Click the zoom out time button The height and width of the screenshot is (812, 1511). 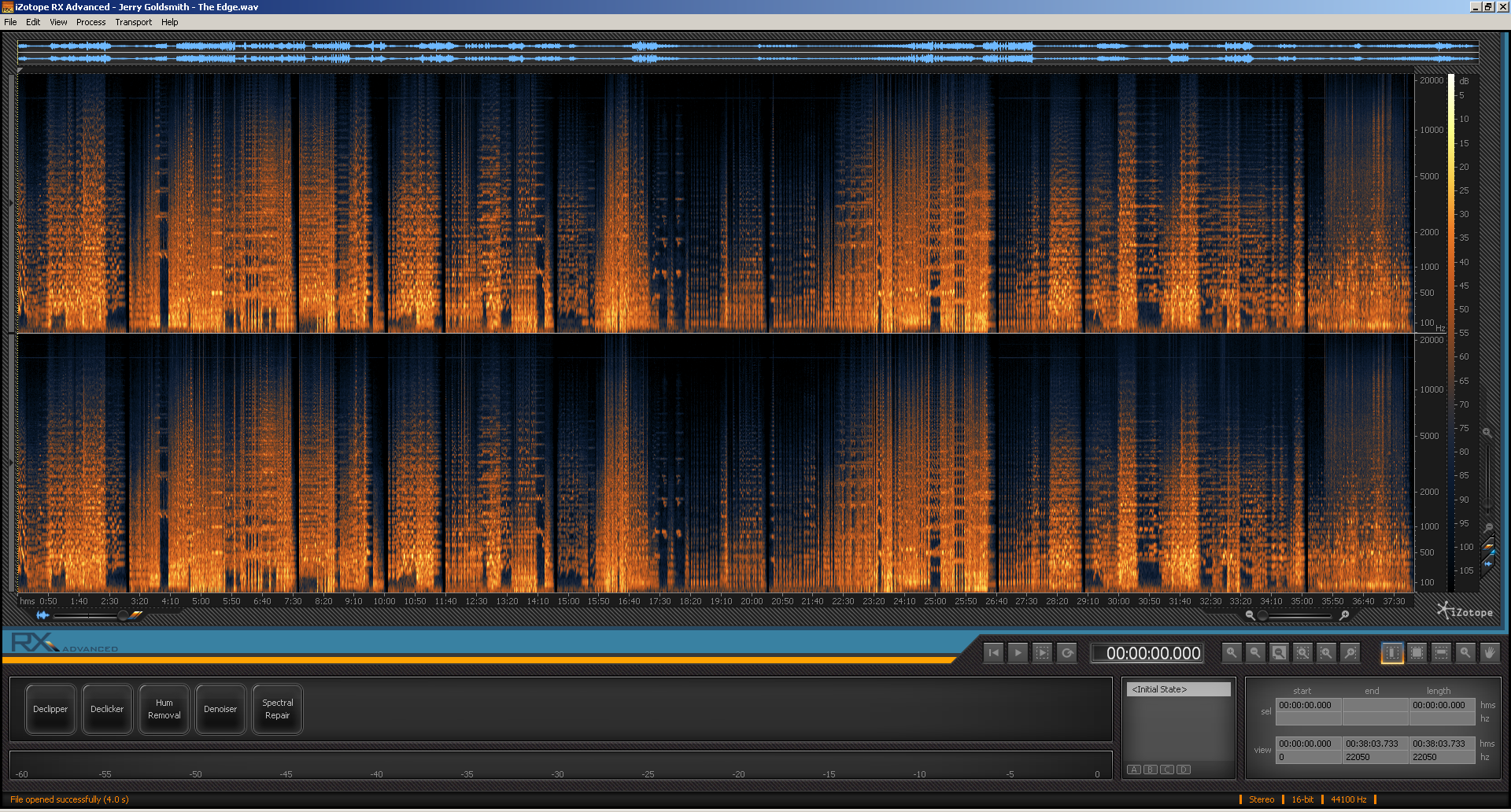[x=1255, y=652]
